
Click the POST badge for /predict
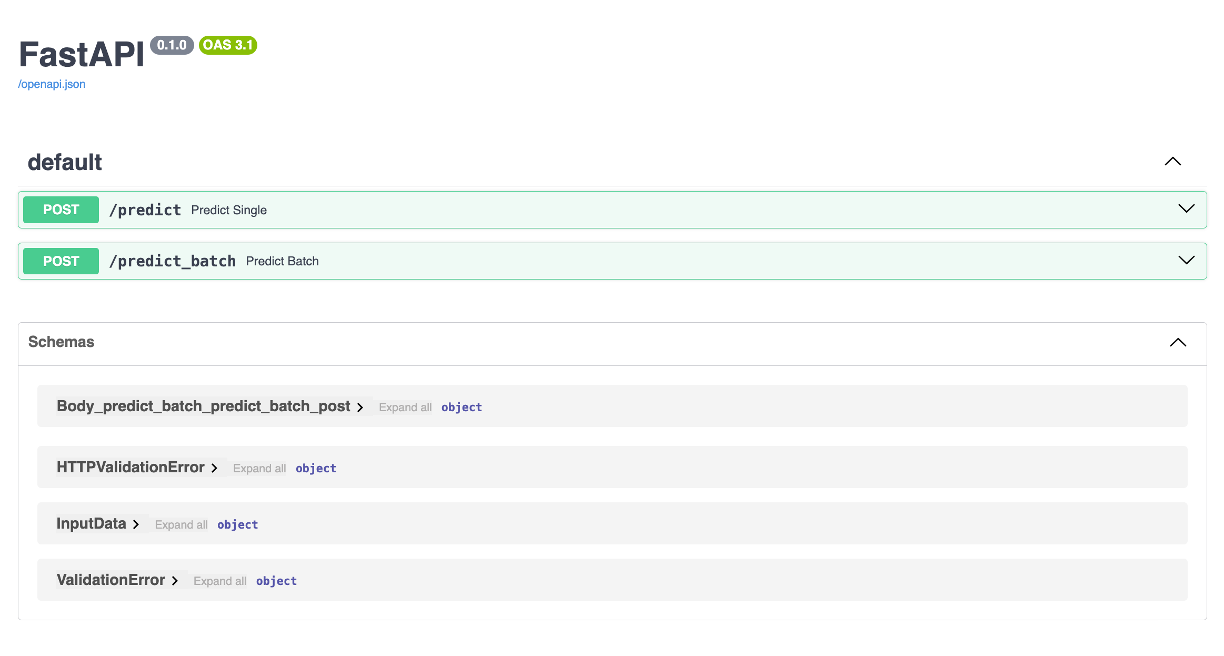(61, 210)
